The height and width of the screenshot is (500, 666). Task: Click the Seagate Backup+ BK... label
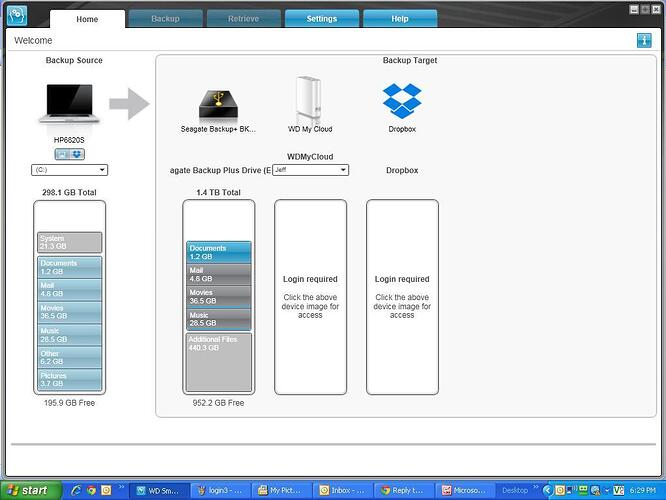tap(218, 129)
